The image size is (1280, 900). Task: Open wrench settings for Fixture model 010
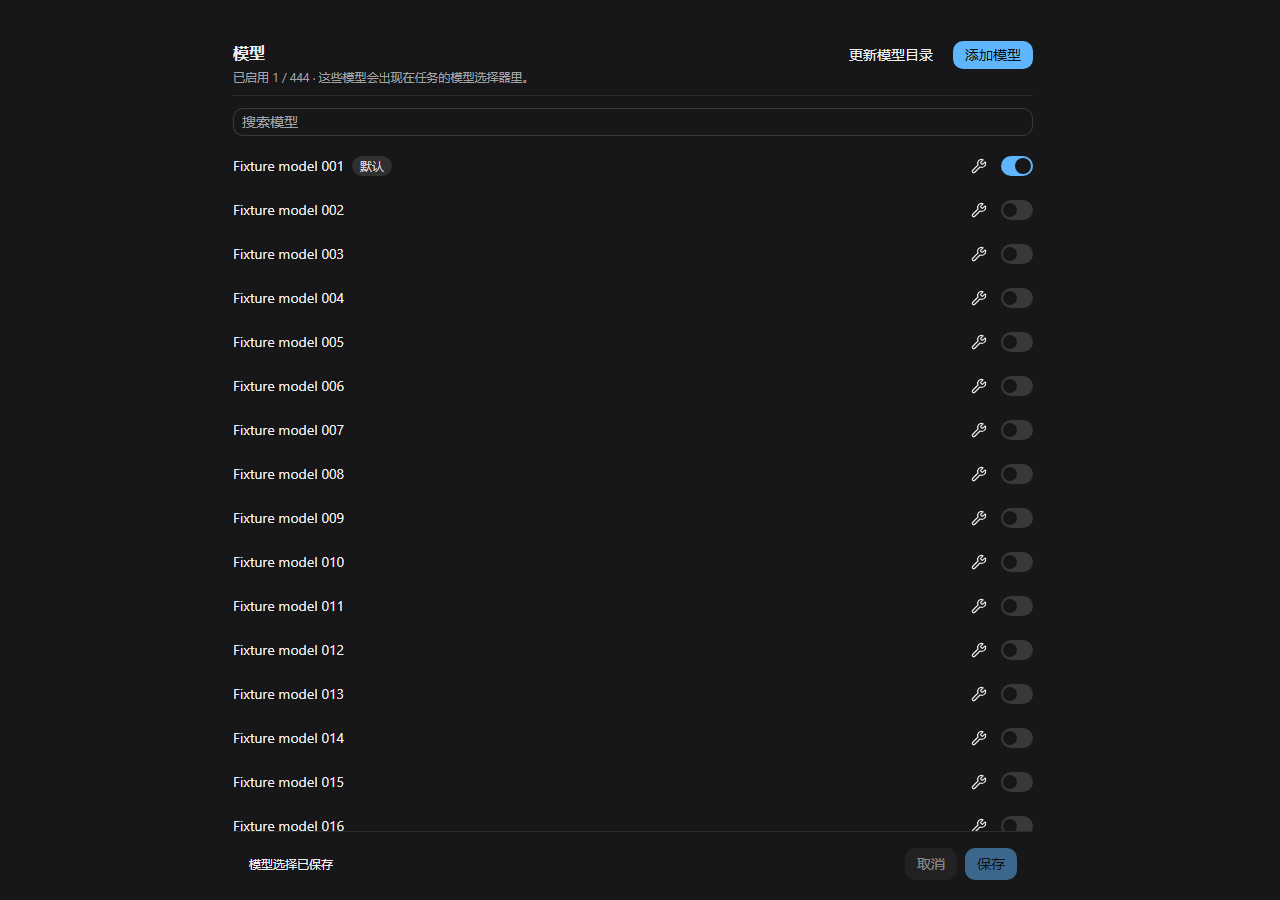[x=979, y=562]
